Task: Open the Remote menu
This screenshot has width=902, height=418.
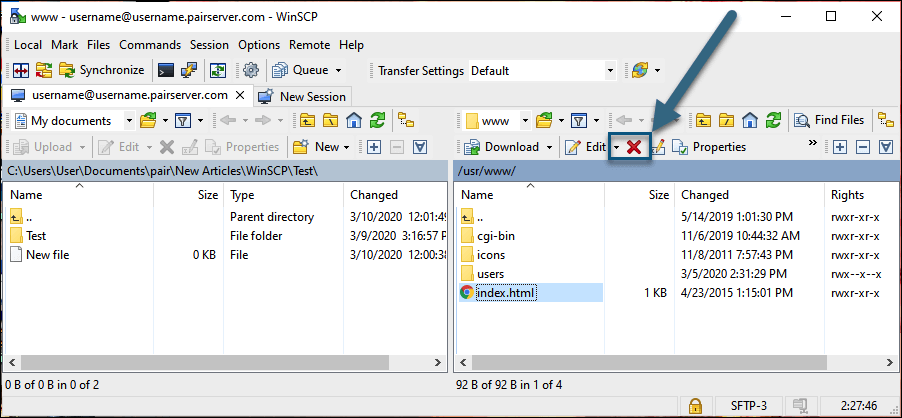Action: pos(309,45)
